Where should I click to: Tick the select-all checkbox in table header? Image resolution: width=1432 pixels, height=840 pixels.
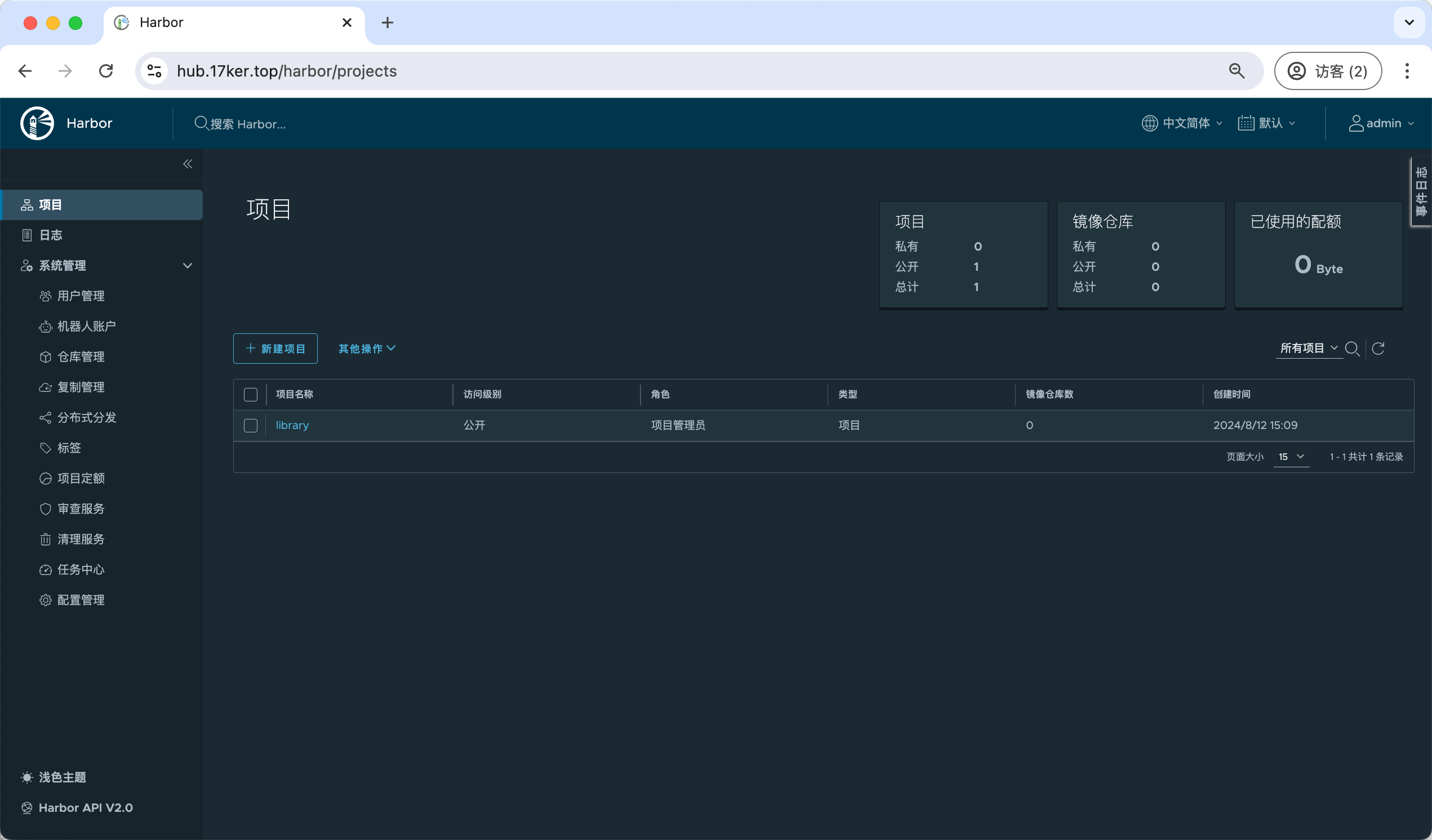tap(251, 394)
